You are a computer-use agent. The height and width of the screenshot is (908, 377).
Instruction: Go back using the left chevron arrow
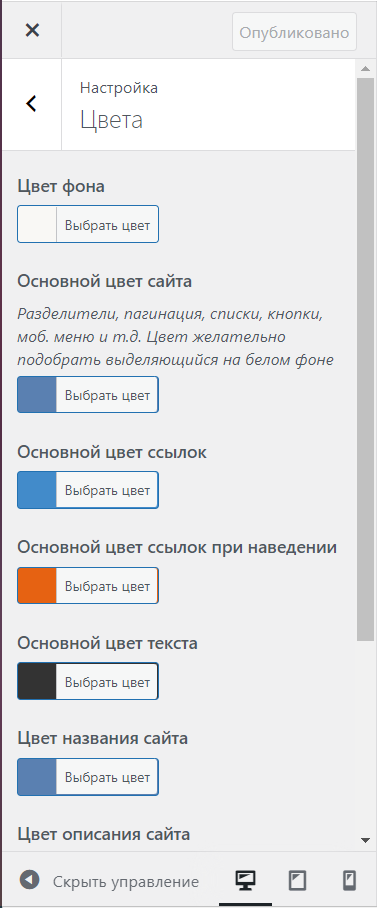[32, 104]
